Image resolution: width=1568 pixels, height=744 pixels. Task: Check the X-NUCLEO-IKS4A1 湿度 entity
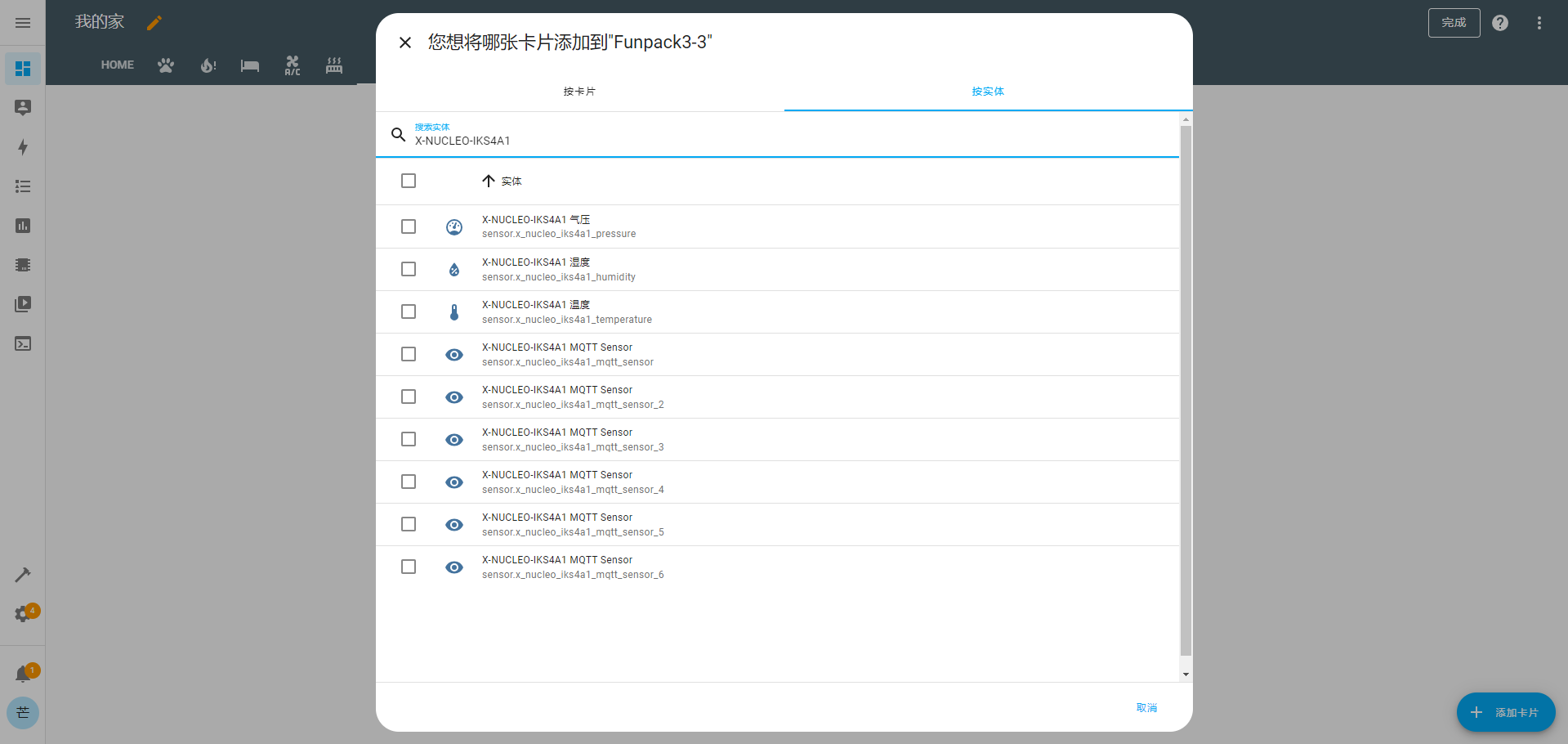pos(409,269)
